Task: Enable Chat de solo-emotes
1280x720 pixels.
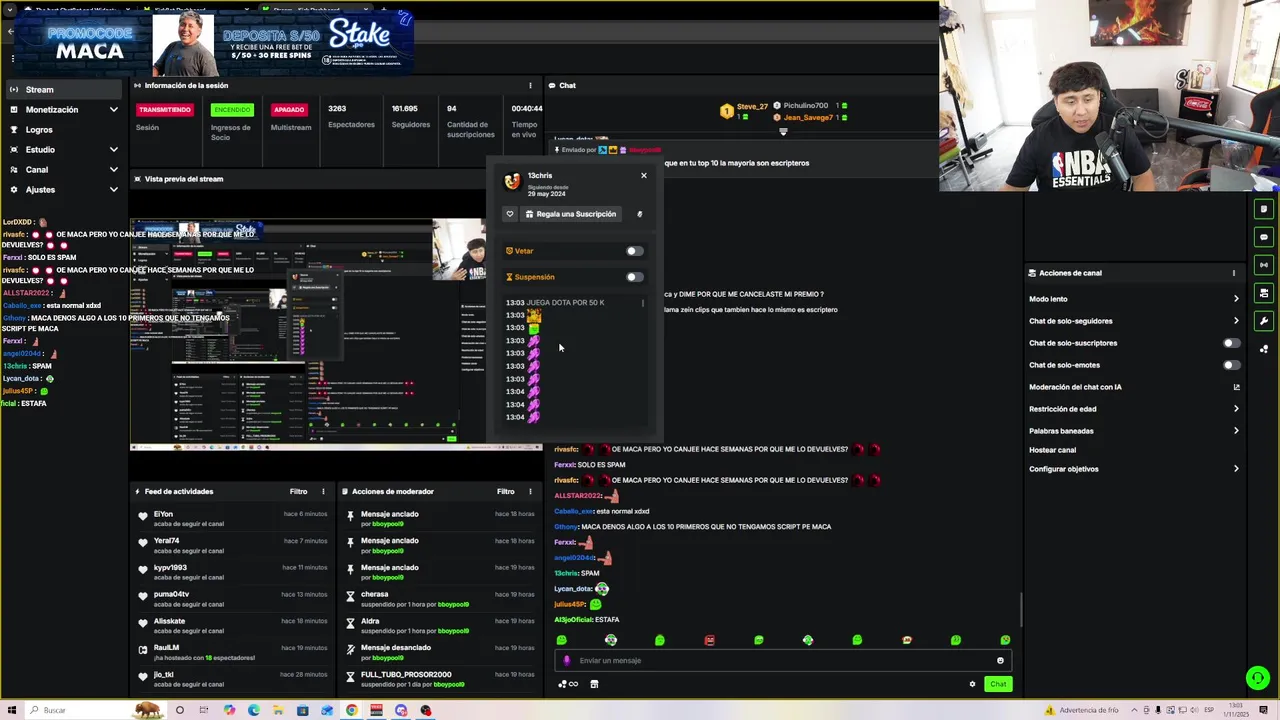Action: pyautogui.click(x=1232, y=365)
